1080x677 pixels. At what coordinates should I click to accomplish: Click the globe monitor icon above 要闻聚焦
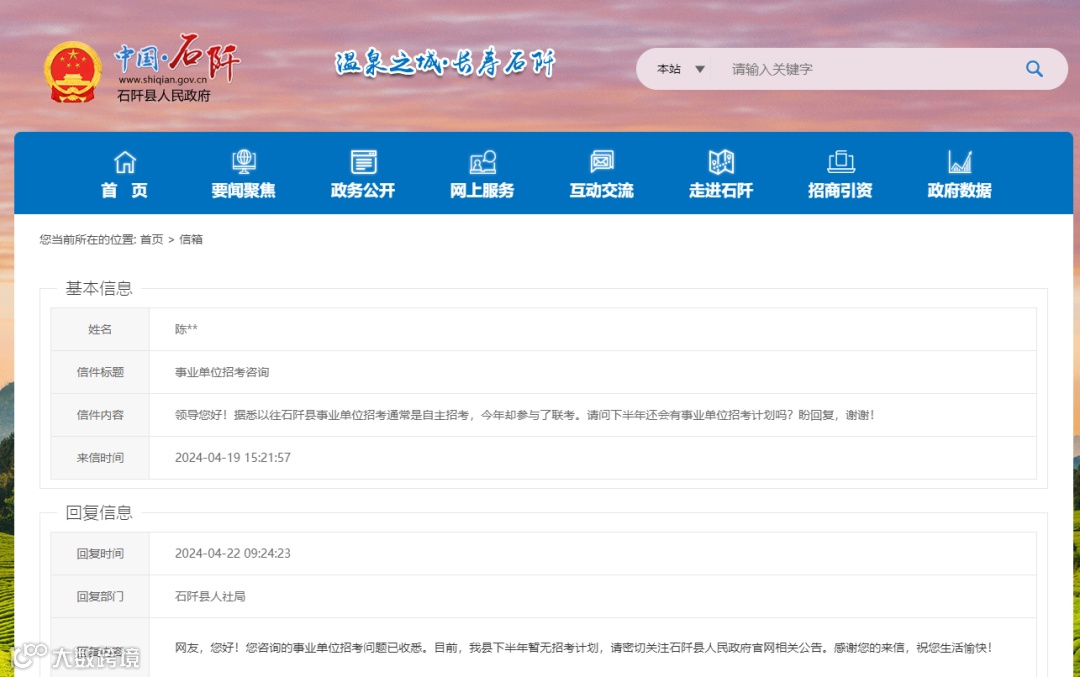[x=244, y=162]
